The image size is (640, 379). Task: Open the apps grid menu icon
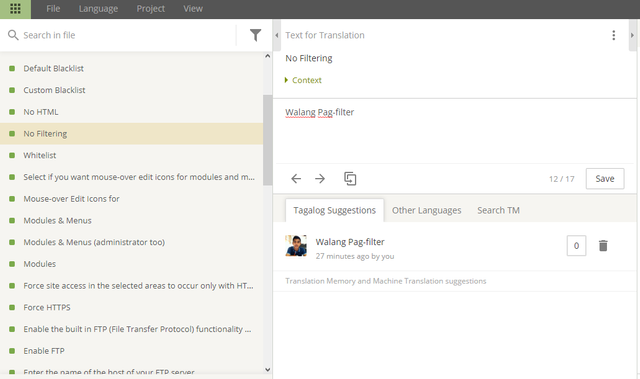[x=15, y=9]
